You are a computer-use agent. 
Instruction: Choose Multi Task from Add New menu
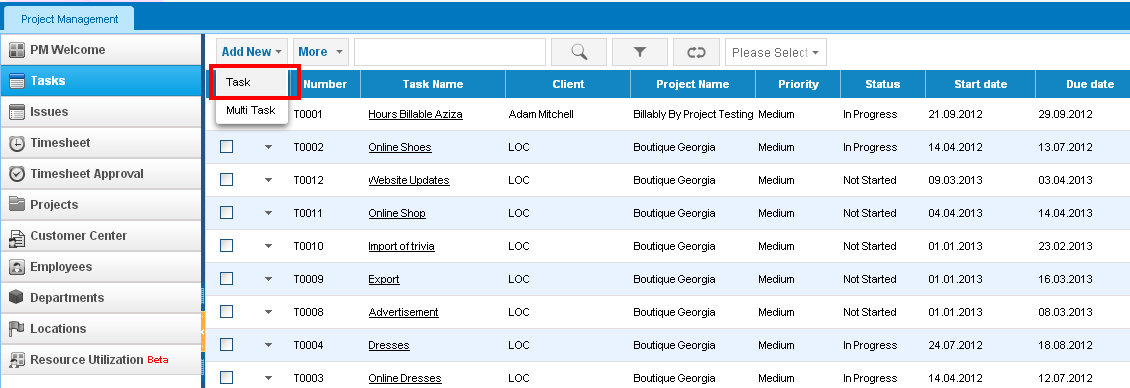pos(251,110)
